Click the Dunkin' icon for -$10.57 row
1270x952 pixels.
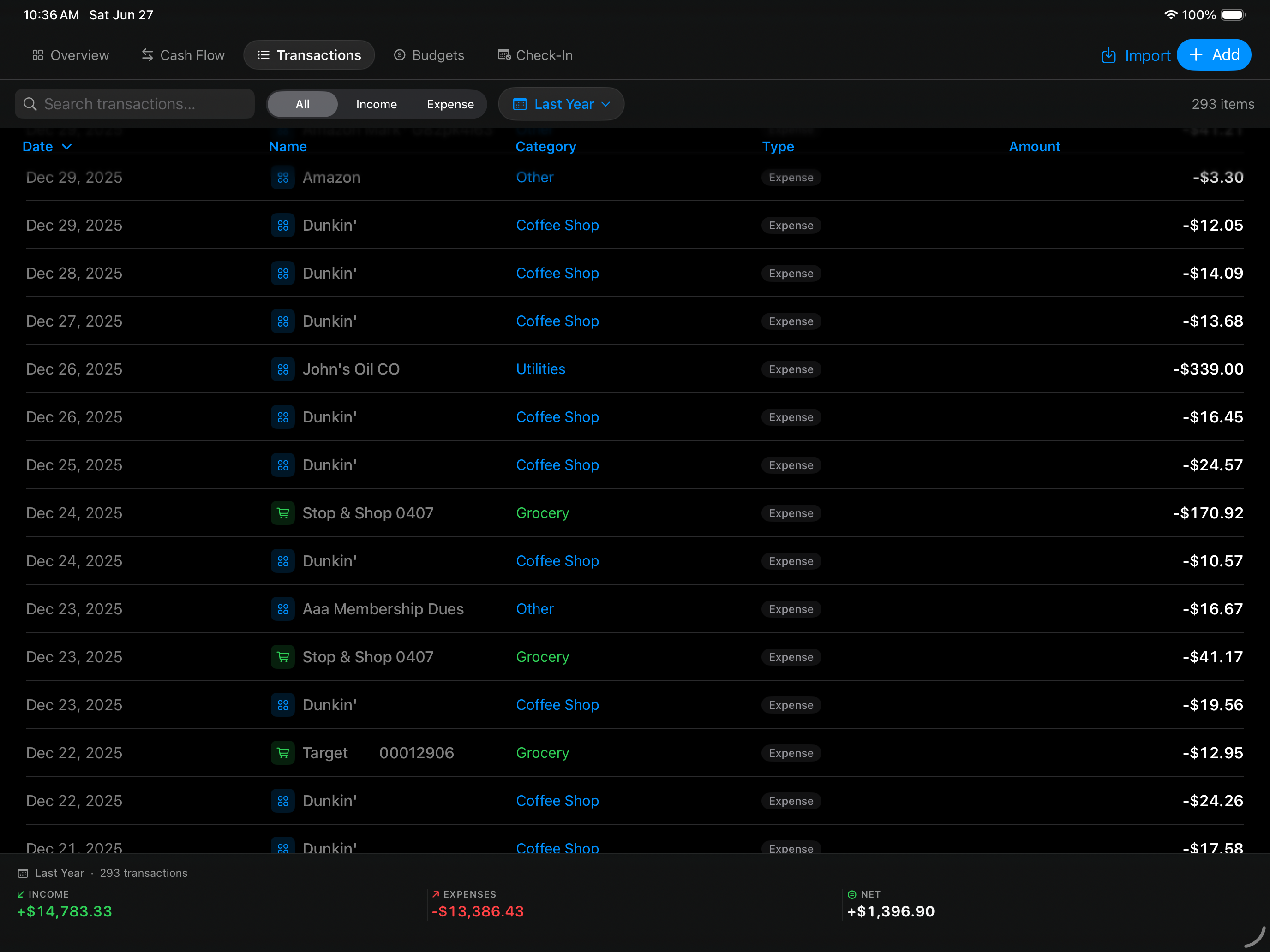pyautogui.click(x=283, y=561)
